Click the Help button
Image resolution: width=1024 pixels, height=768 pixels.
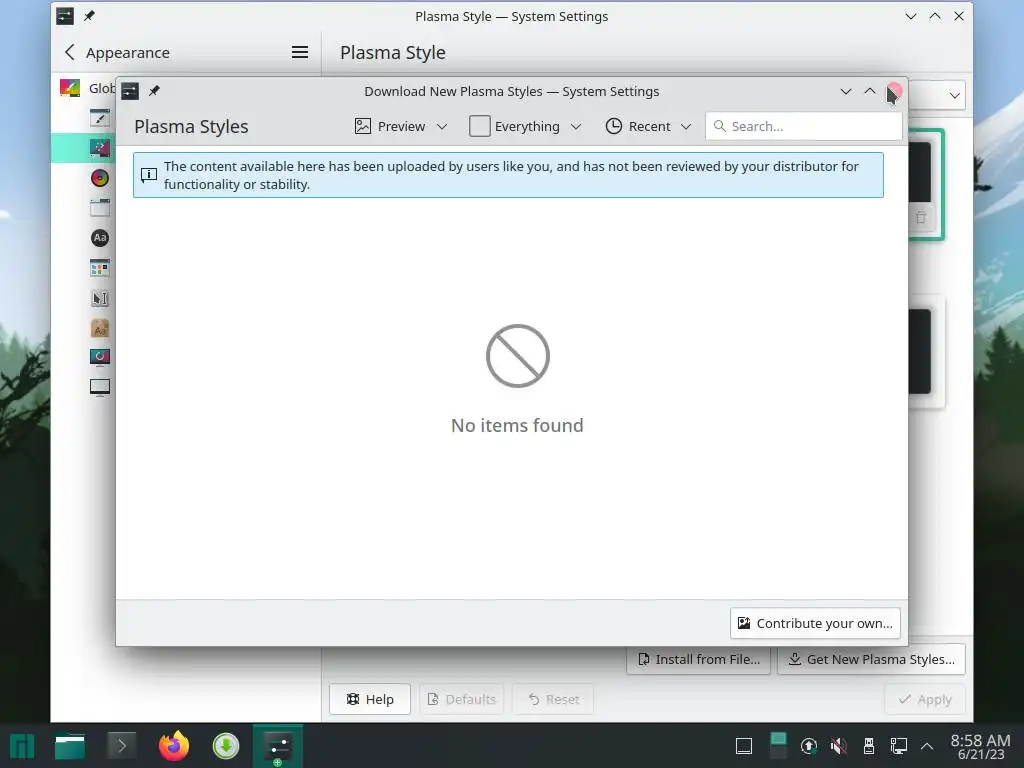click(x=370, y=699)
